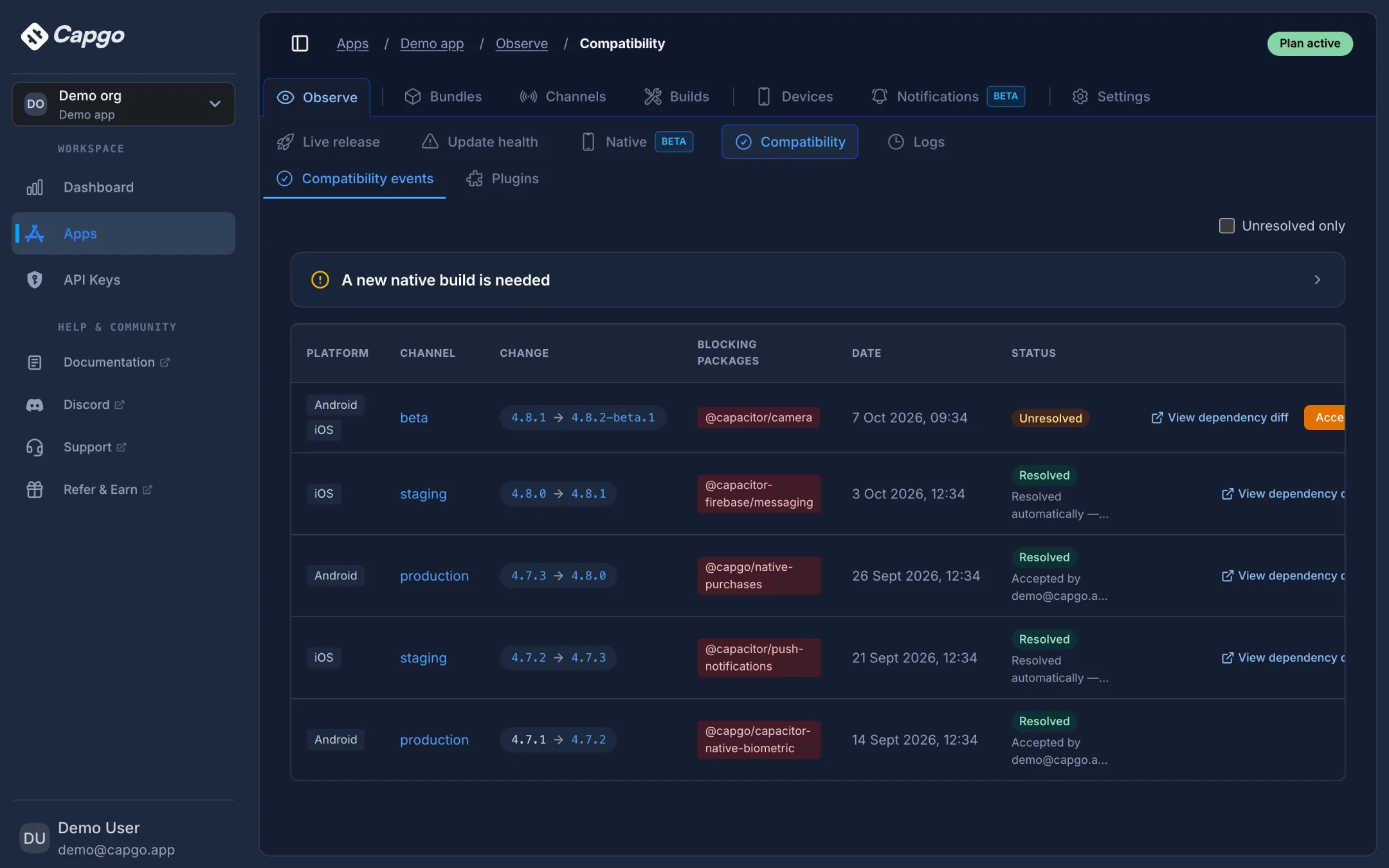1389x868 pixels.
Task: Click the Unresolved status badge
Action: (x=1050, y=418)
